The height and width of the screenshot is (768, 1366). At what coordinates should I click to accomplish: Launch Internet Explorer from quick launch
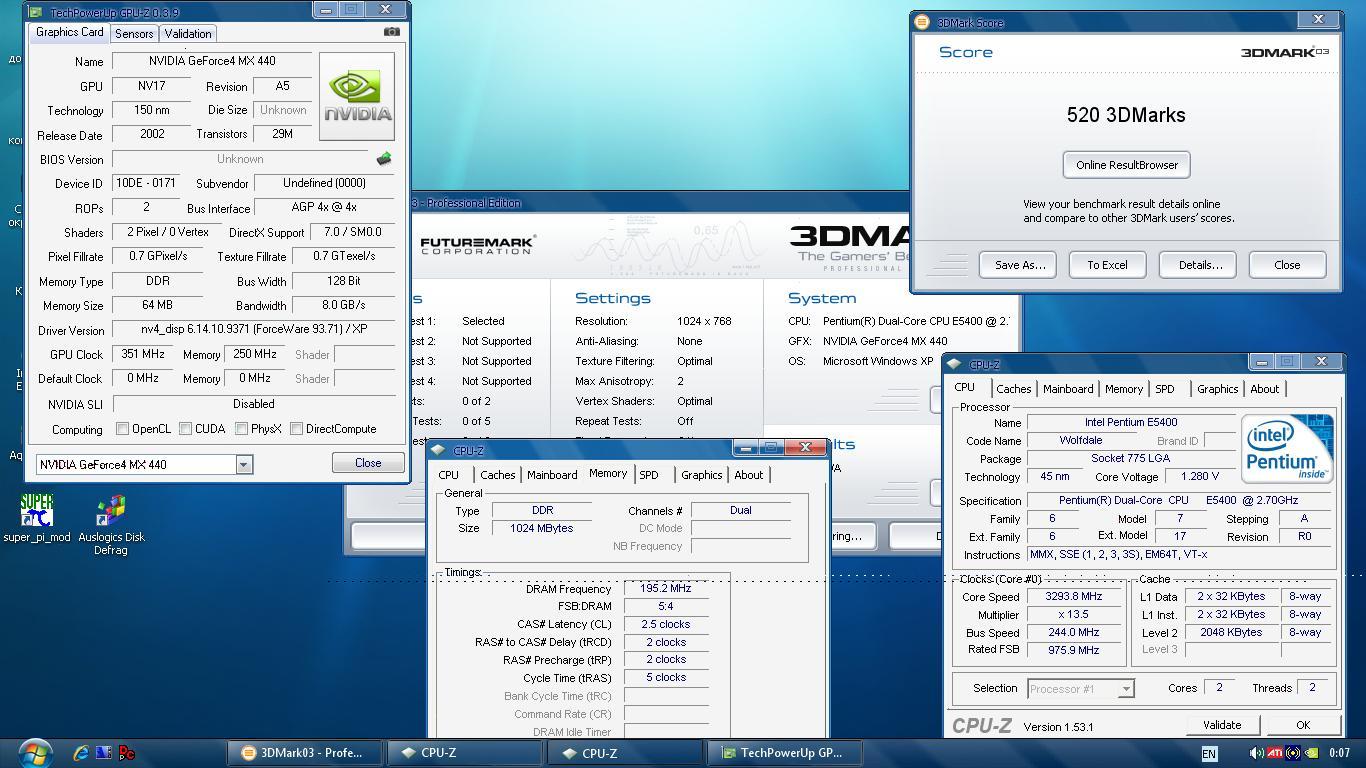coord(81,753)
